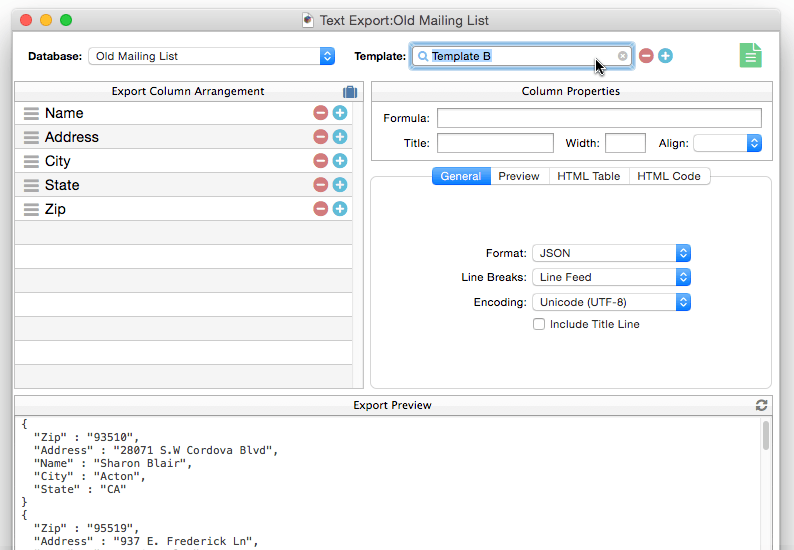Add a column after Address with plus

pyautogui.click(x=340, y=137)
